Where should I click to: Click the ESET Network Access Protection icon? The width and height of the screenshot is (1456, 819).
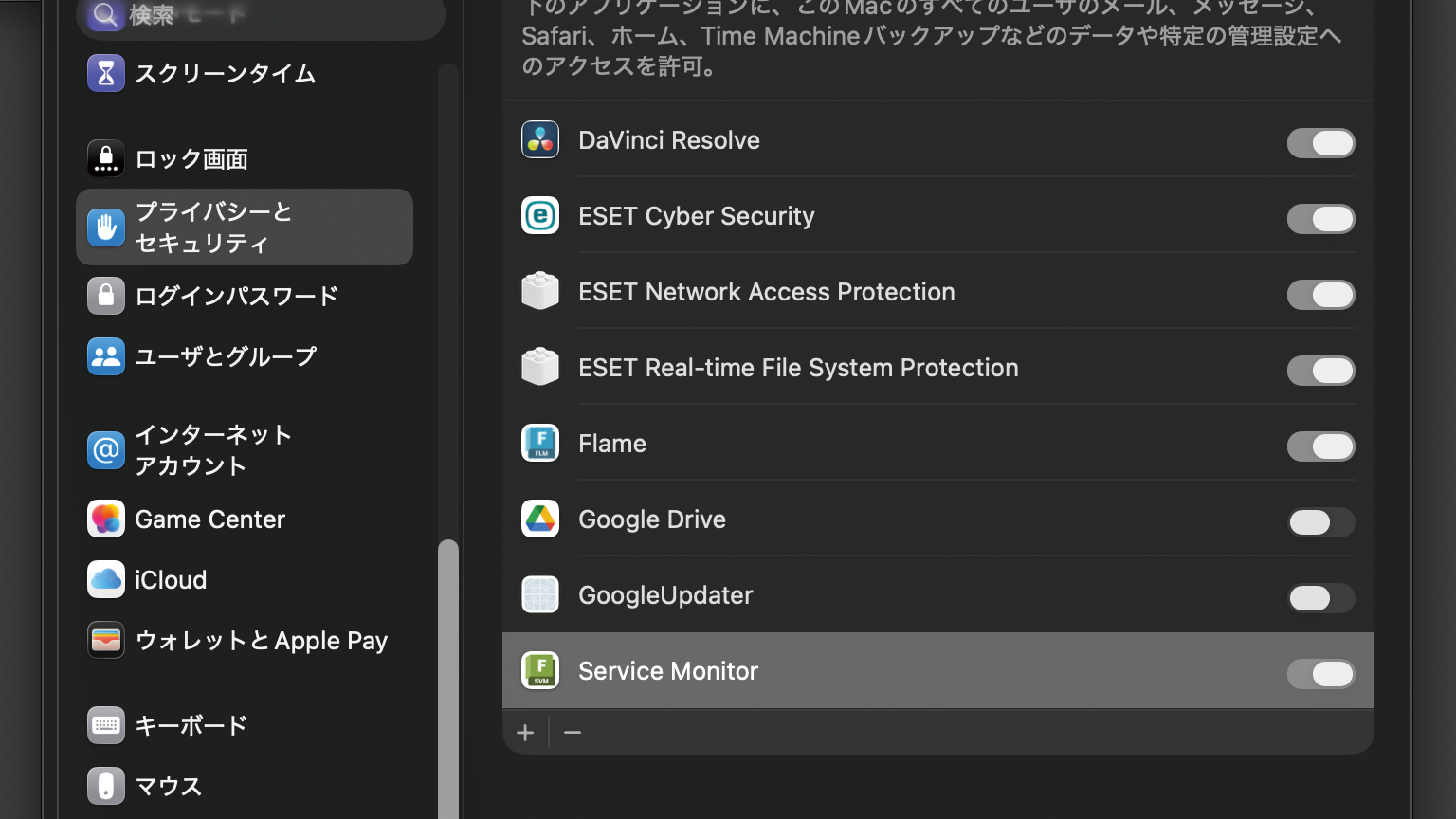click(x=540, y=292)
